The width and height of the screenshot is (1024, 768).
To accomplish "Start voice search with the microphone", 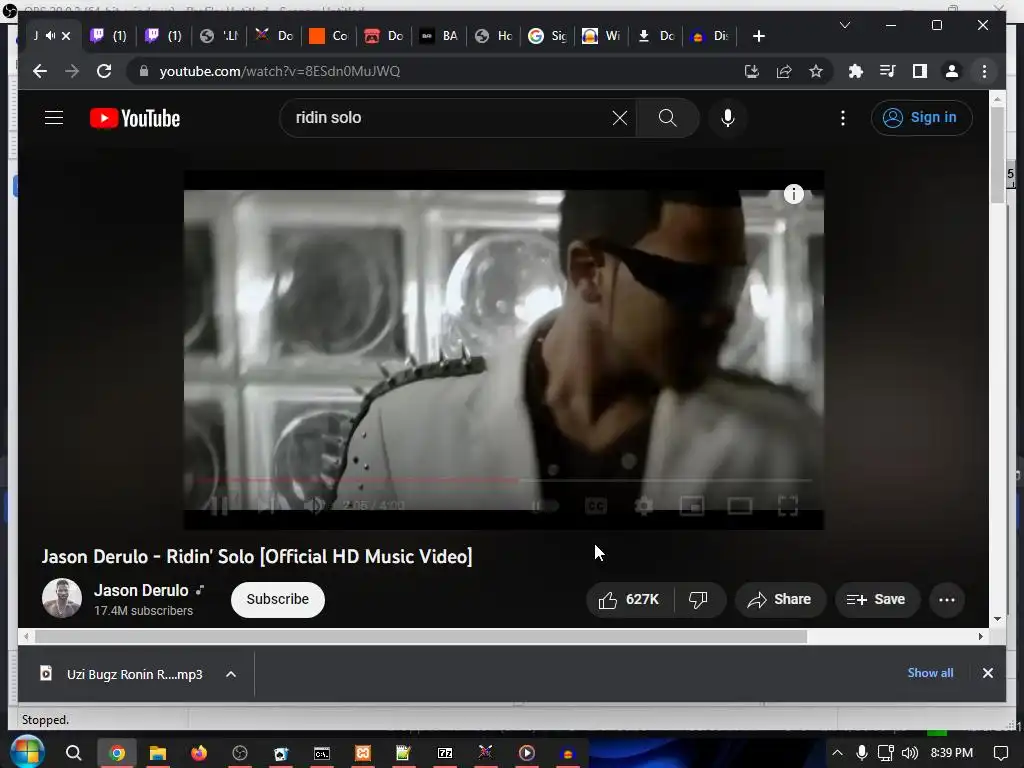I will [728, 118].
